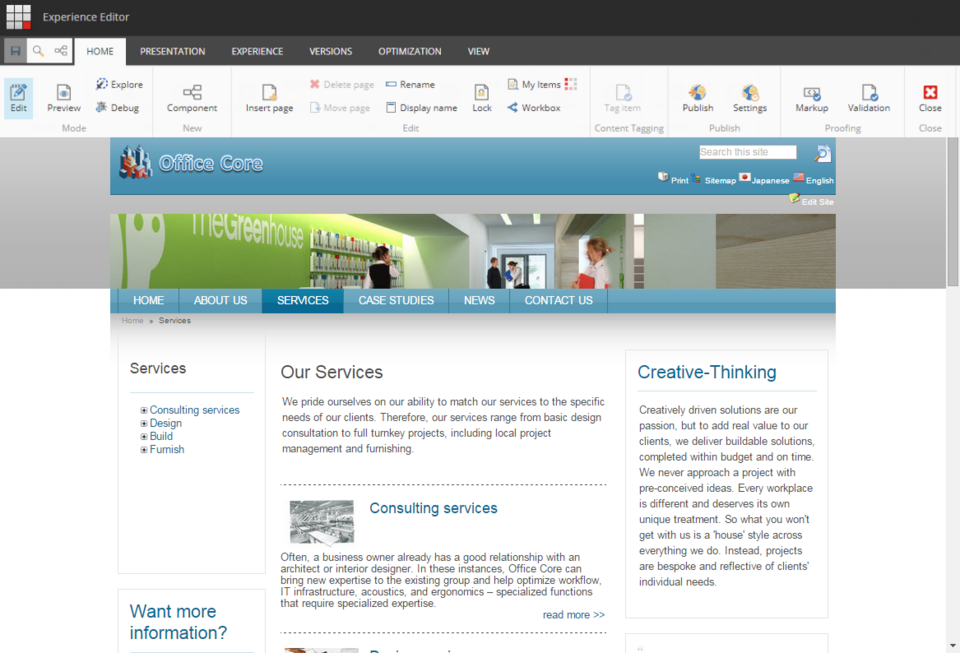Open CASE STUDIES navigation item
The width and height of the screenshot is (960, 653).
[x=396, y=300]
